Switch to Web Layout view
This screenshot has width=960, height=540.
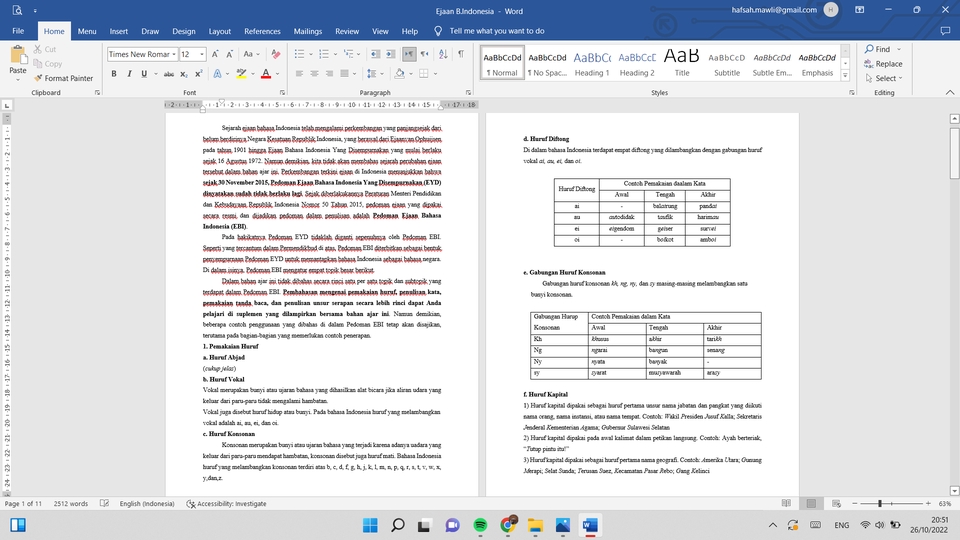pos(836,503)
